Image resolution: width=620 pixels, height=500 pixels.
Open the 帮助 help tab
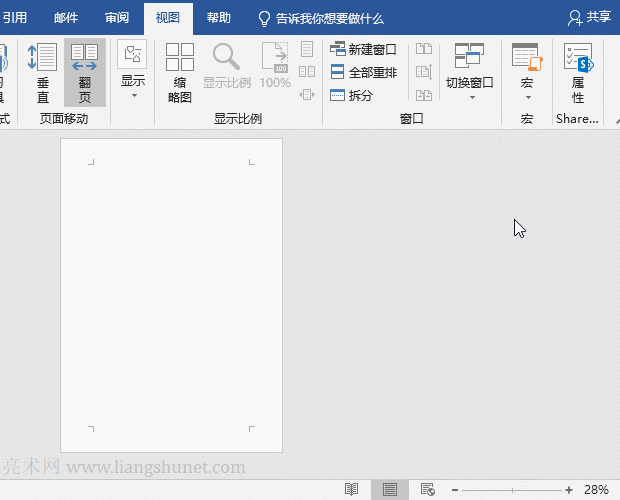218,18
